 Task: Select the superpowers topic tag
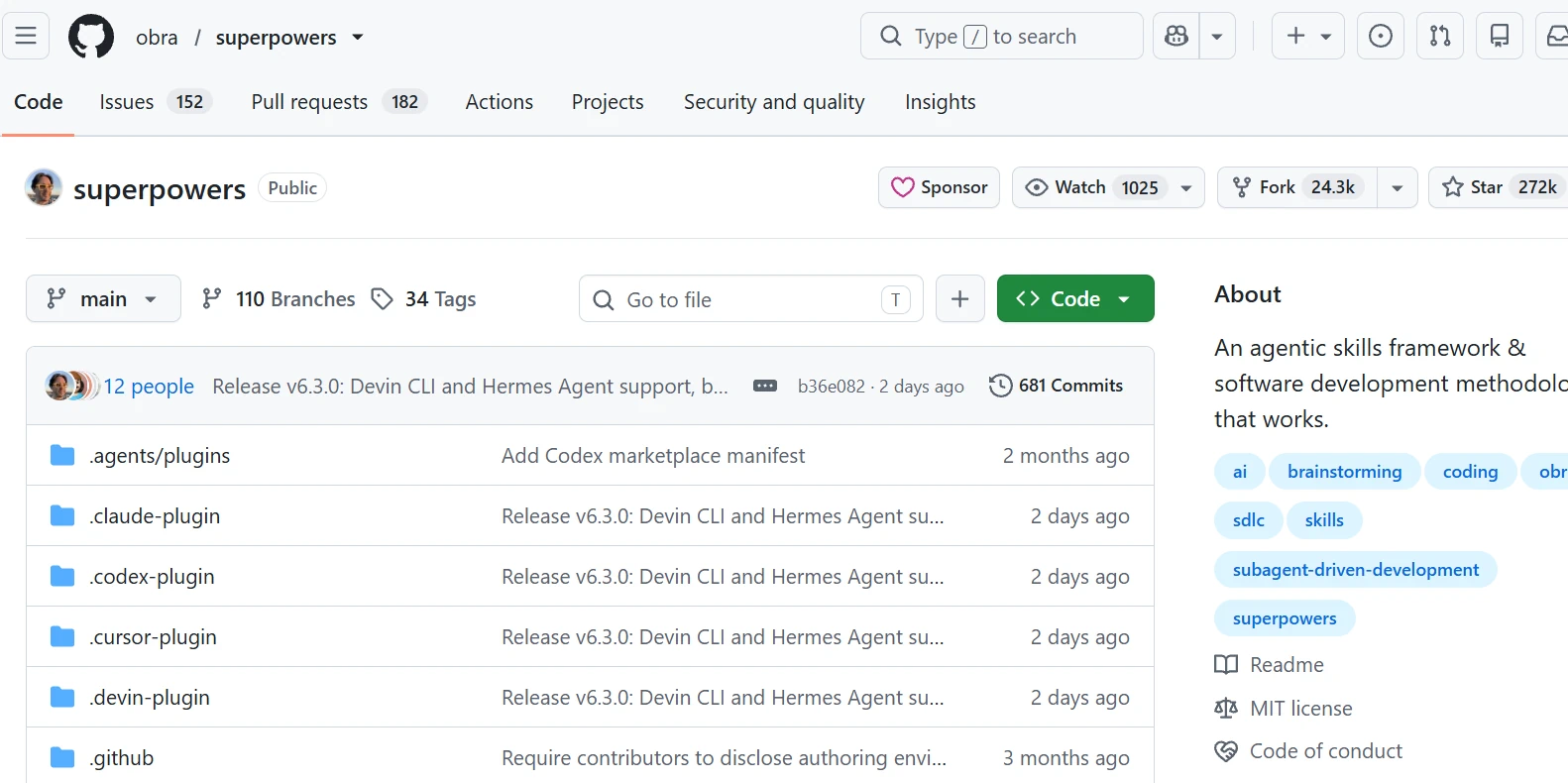[x=1285, y=618]
